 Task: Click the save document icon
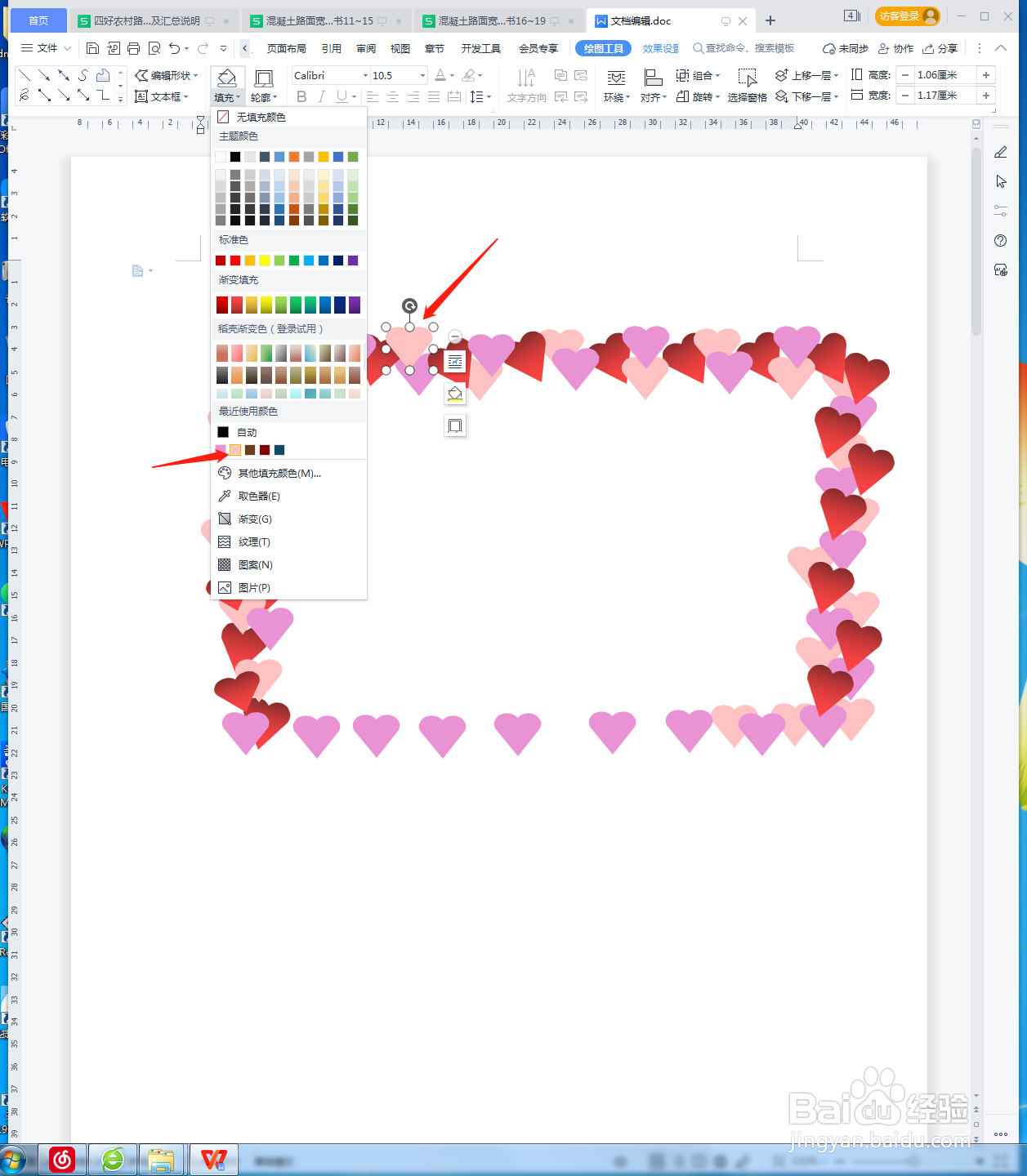point(92,48)
